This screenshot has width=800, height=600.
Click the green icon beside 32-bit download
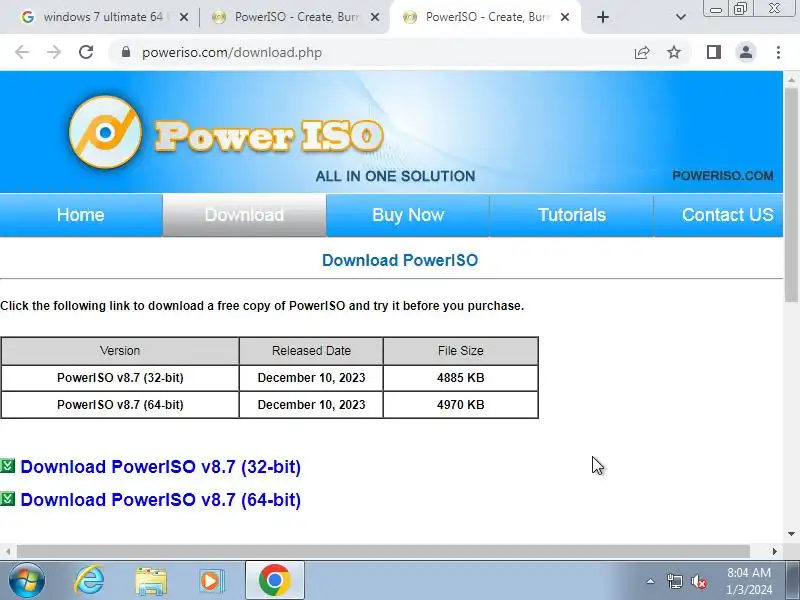click(8, 466)
